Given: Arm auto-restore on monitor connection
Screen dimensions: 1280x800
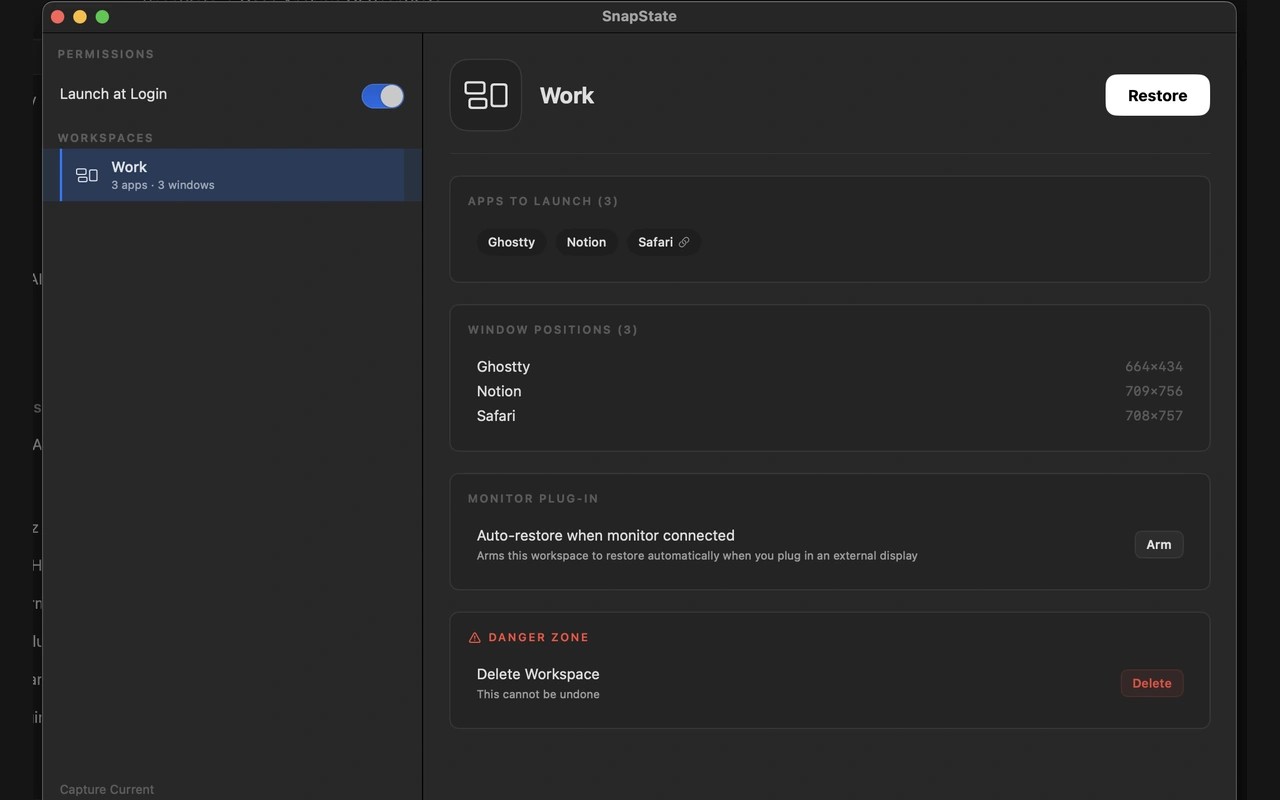Looking at the screenshot, I should pyautogui.click(x=1158, y=545).
